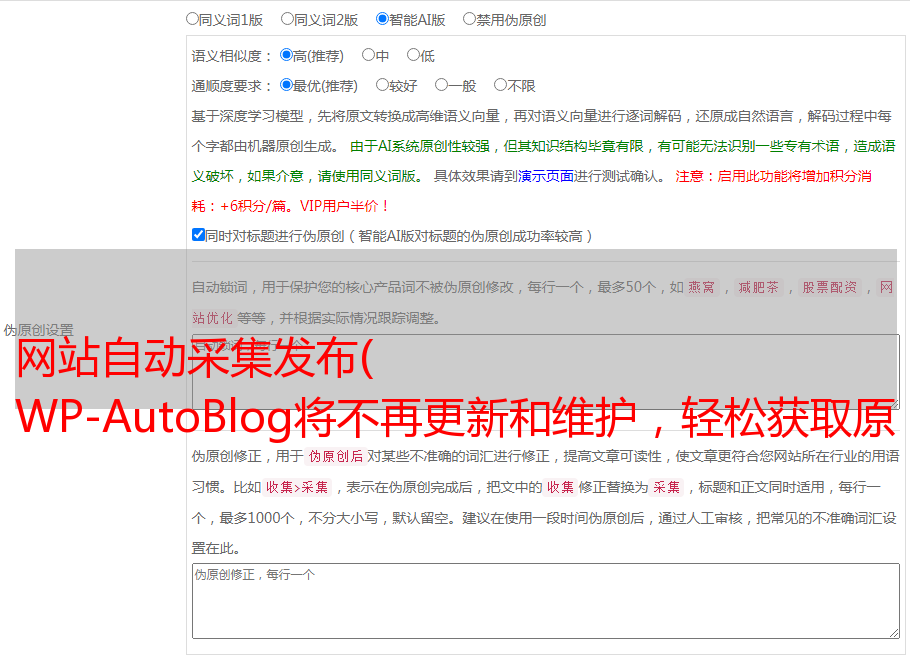Select 禁用伪原创 to disable rewriting
This screenshot has width=911, height=658.
tap(469, 19)
